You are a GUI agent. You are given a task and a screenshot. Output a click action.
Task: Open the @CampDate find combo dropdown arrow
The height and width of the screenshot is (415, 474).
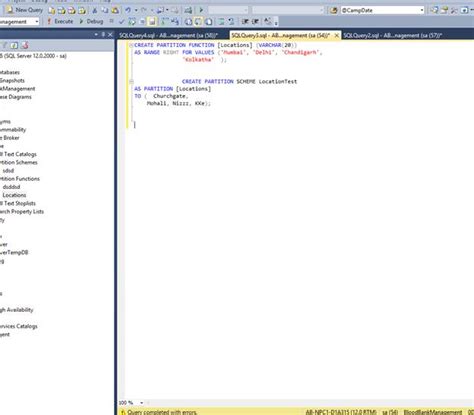(422, 10)
